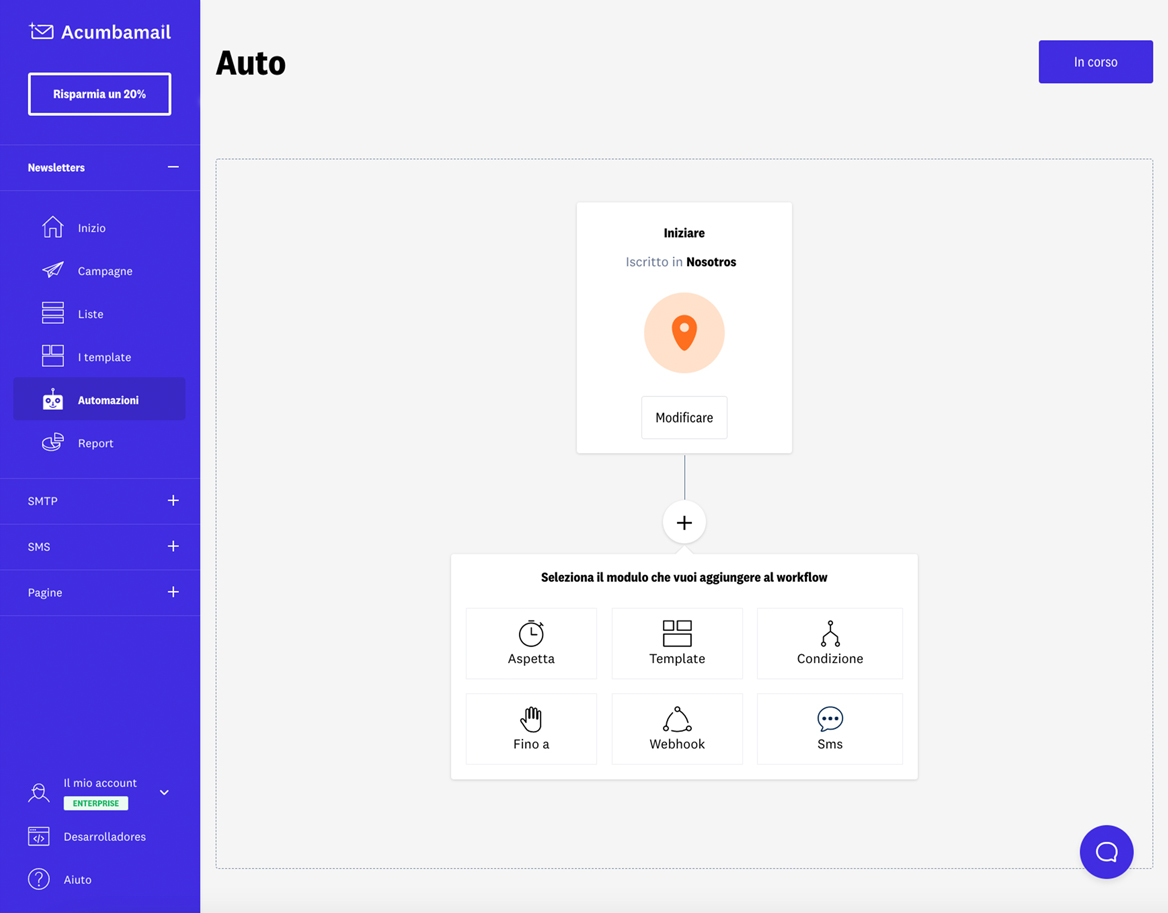Click the In corso status button
The height and width of the screenshot is (913, 1168).
coord(1095,61)
